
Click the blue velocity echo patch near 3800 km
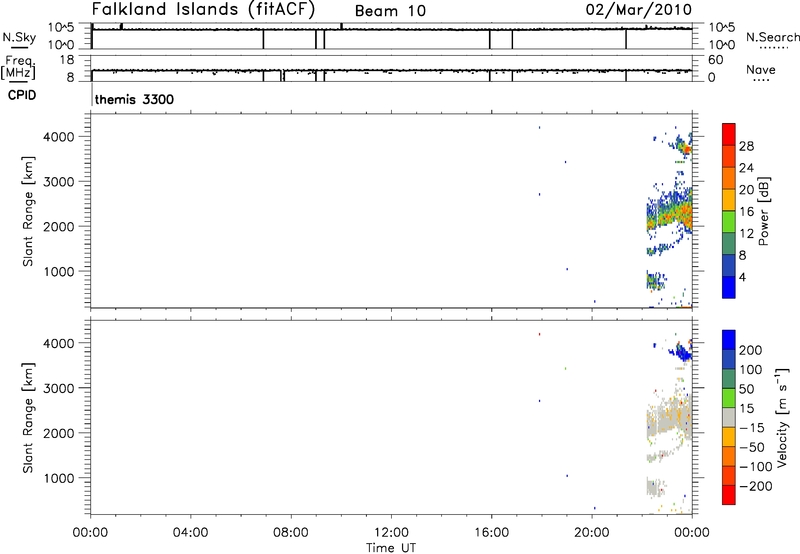pos(682,351)
